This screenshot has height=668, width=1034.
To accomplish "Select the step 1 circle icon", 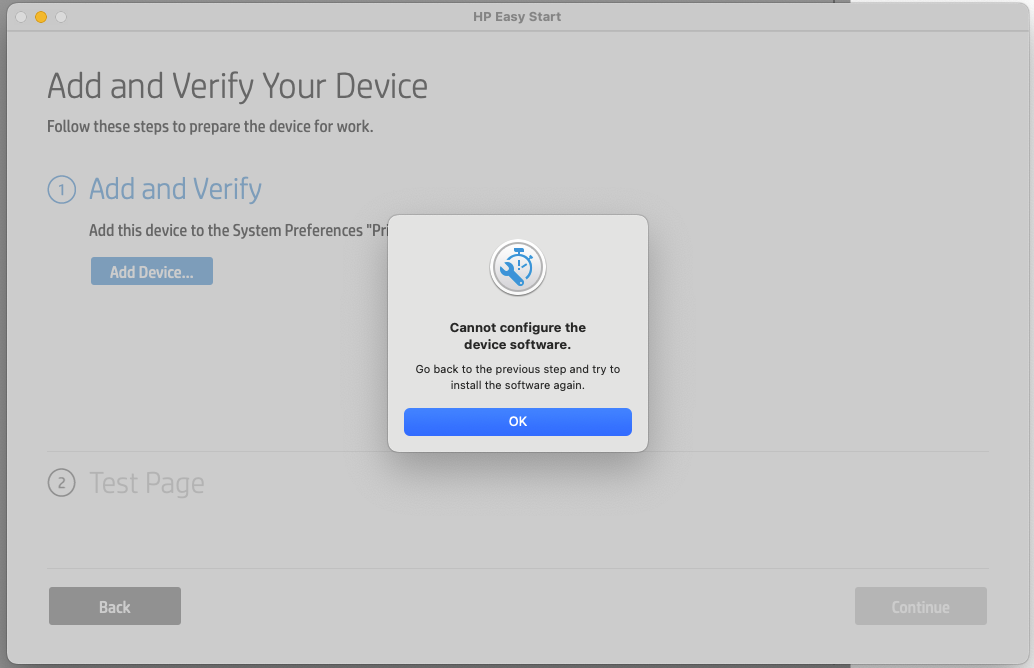I will 61,190.
